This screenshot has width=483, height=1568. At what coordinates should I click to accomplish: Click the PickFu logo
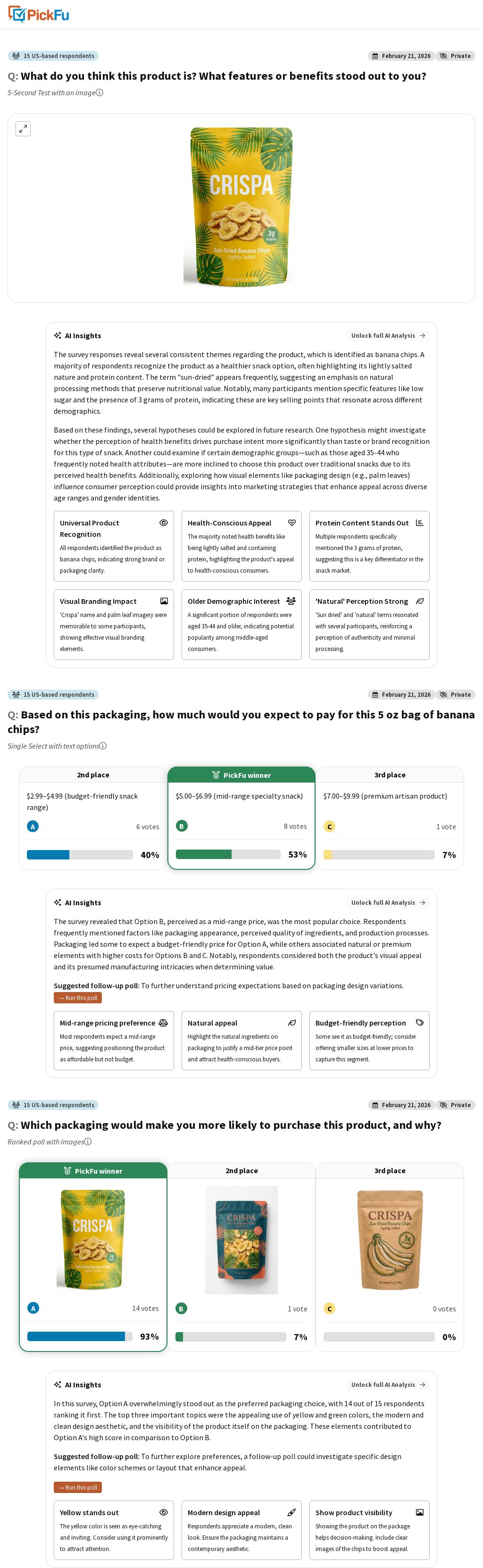[38, 14]
